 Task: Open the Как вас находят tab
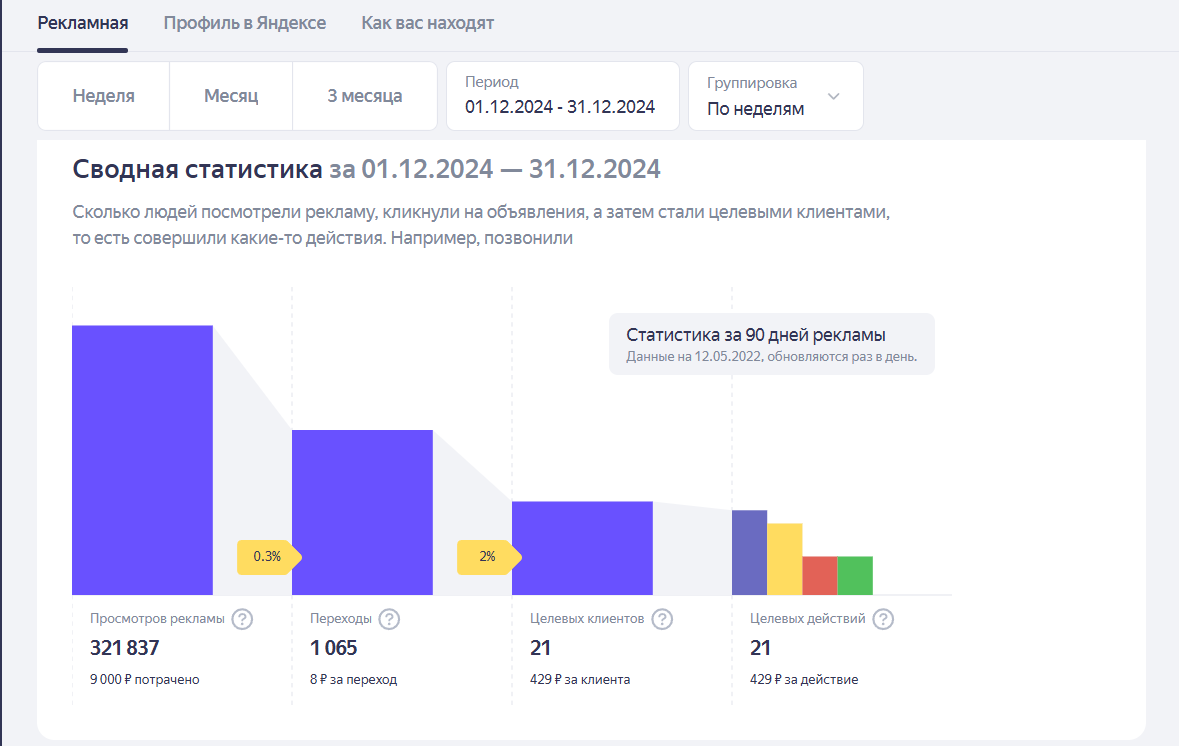(427, 23)
